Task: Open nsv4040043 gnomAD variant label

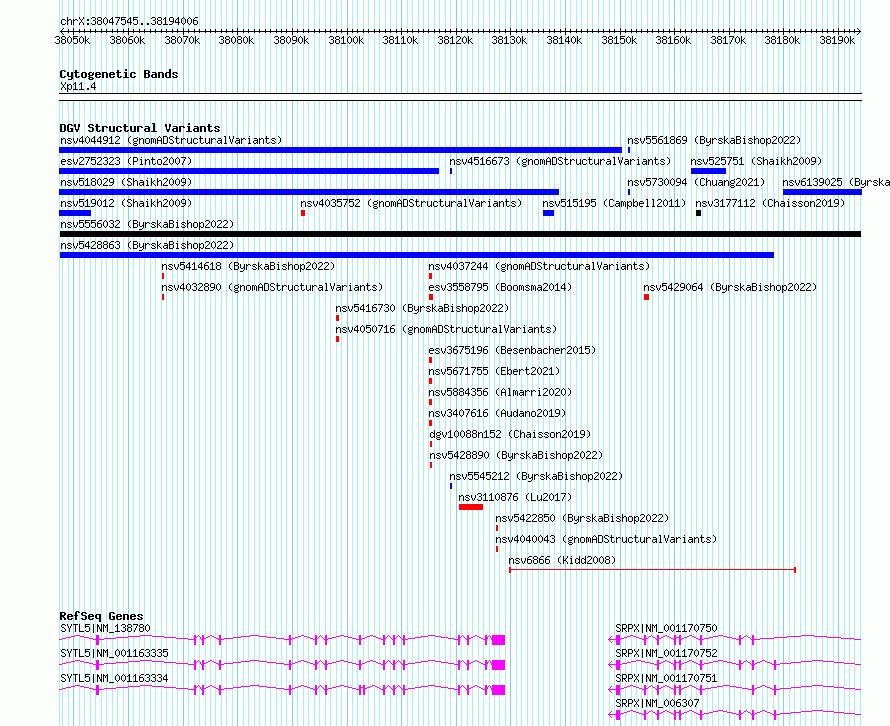Action: [606, 539]
